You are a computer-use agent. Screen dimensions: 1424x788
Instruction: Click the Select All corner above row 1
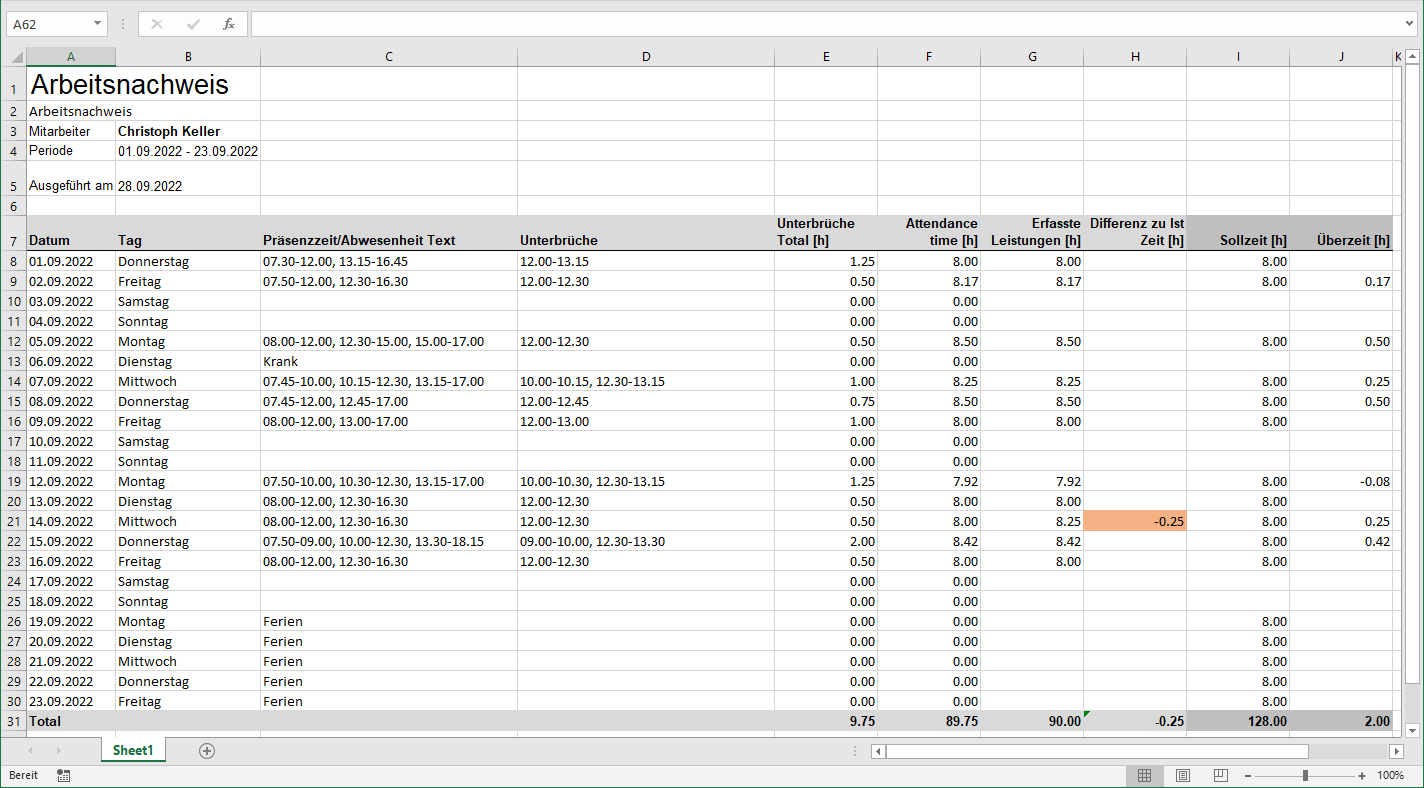tap(14, 56)
